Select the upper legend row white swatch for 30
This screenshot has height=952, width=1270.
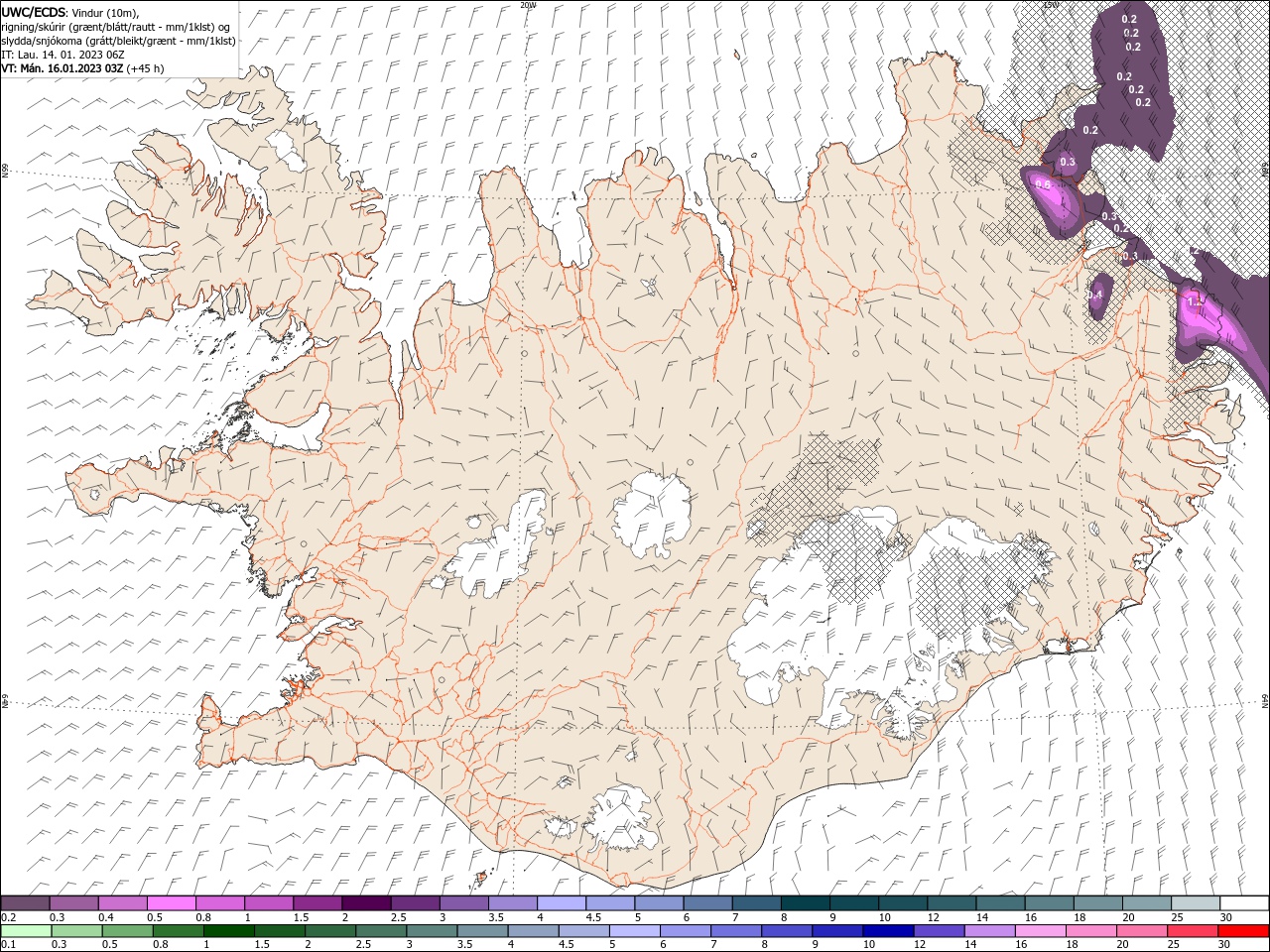[x=1244, y=903]
